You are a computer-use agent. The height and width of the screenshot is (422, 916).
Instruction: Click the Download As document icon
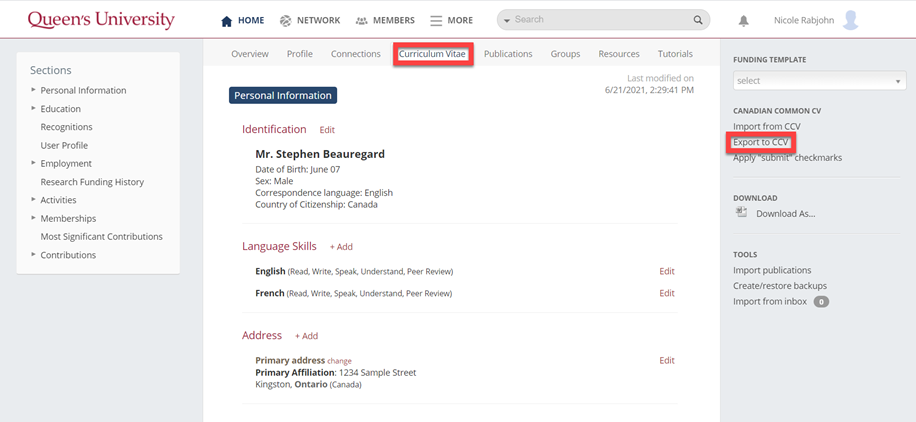pyautogui.click(x=742, y=213)
